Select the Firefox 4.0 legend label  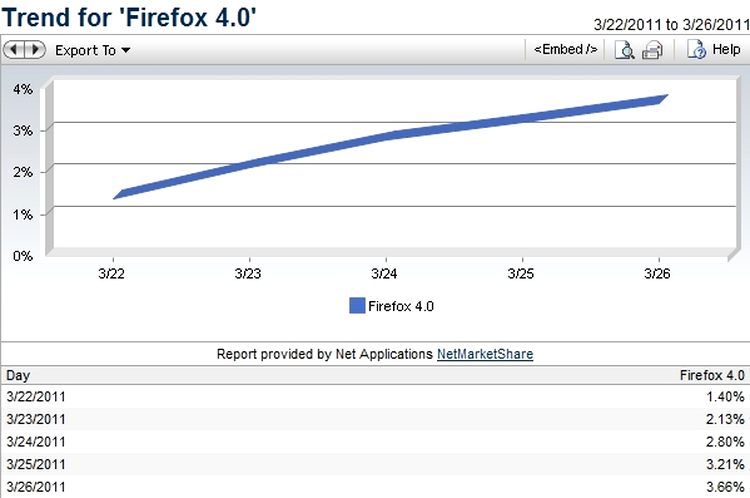(x=401, y=306)
